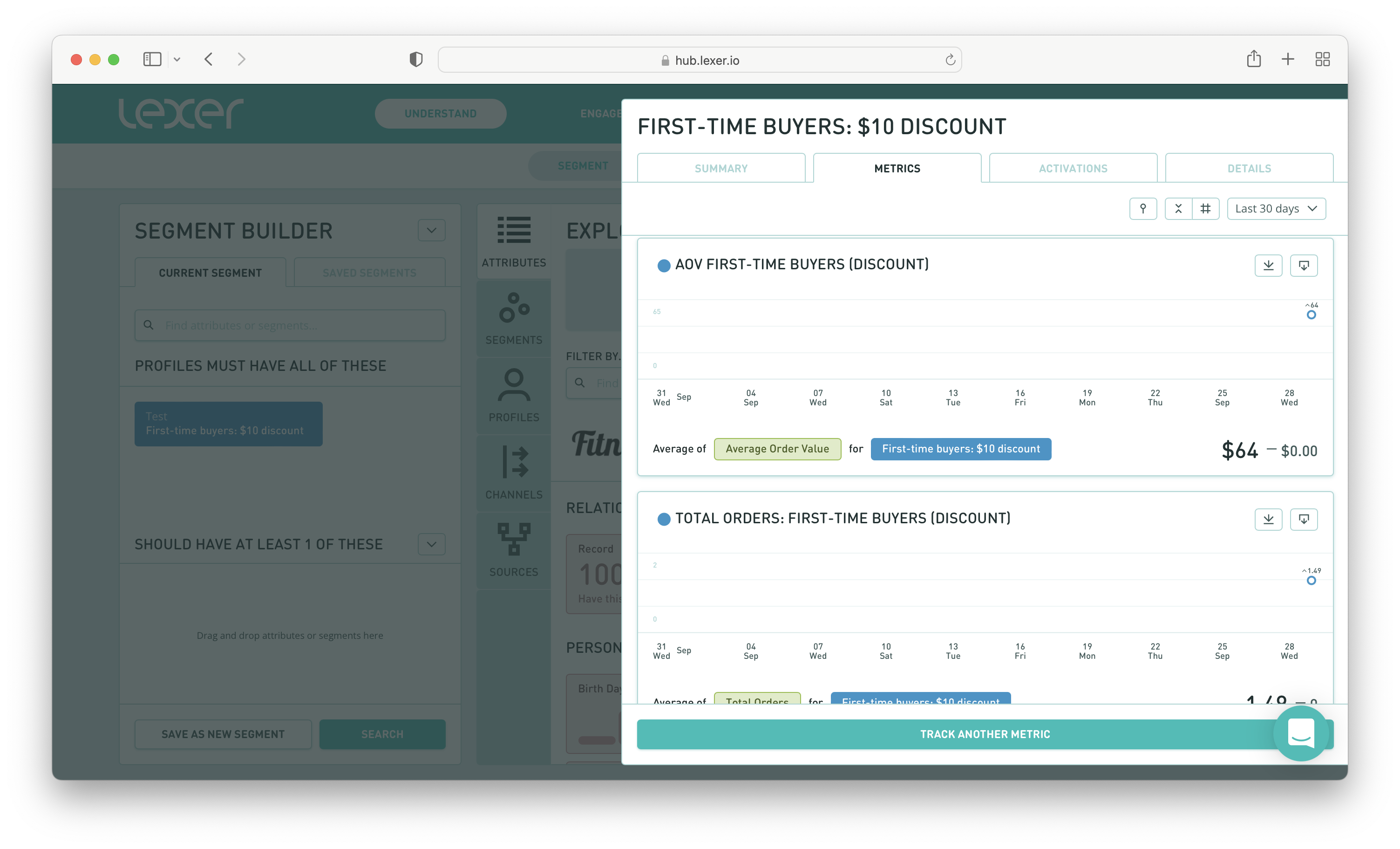Go forward in Safari
The width and height of the screenshot is (1400, 849).
[x=241, y=59]
